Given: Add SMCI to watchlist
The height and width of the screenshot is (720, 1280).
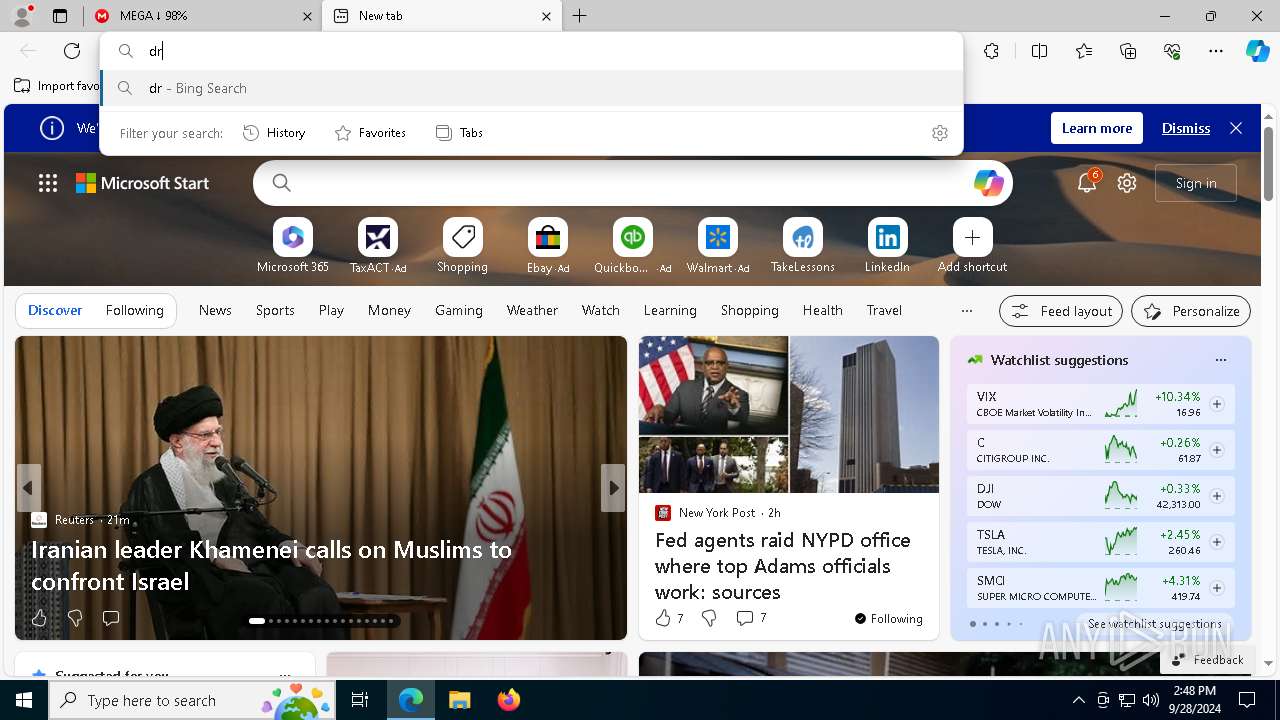Looking at the screenshot, I should coord(1217,588).
